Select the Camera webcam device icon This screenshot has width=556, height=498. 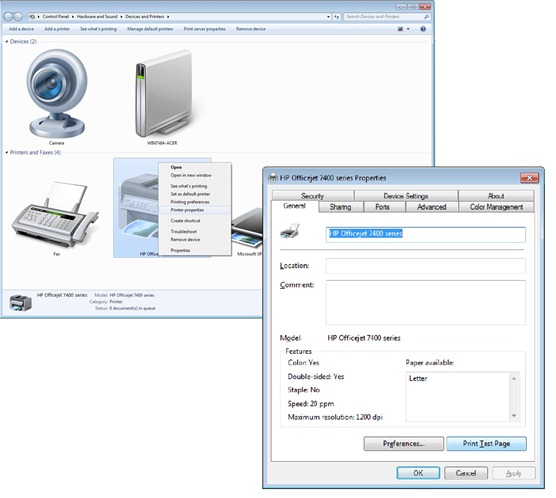(57, 94)
